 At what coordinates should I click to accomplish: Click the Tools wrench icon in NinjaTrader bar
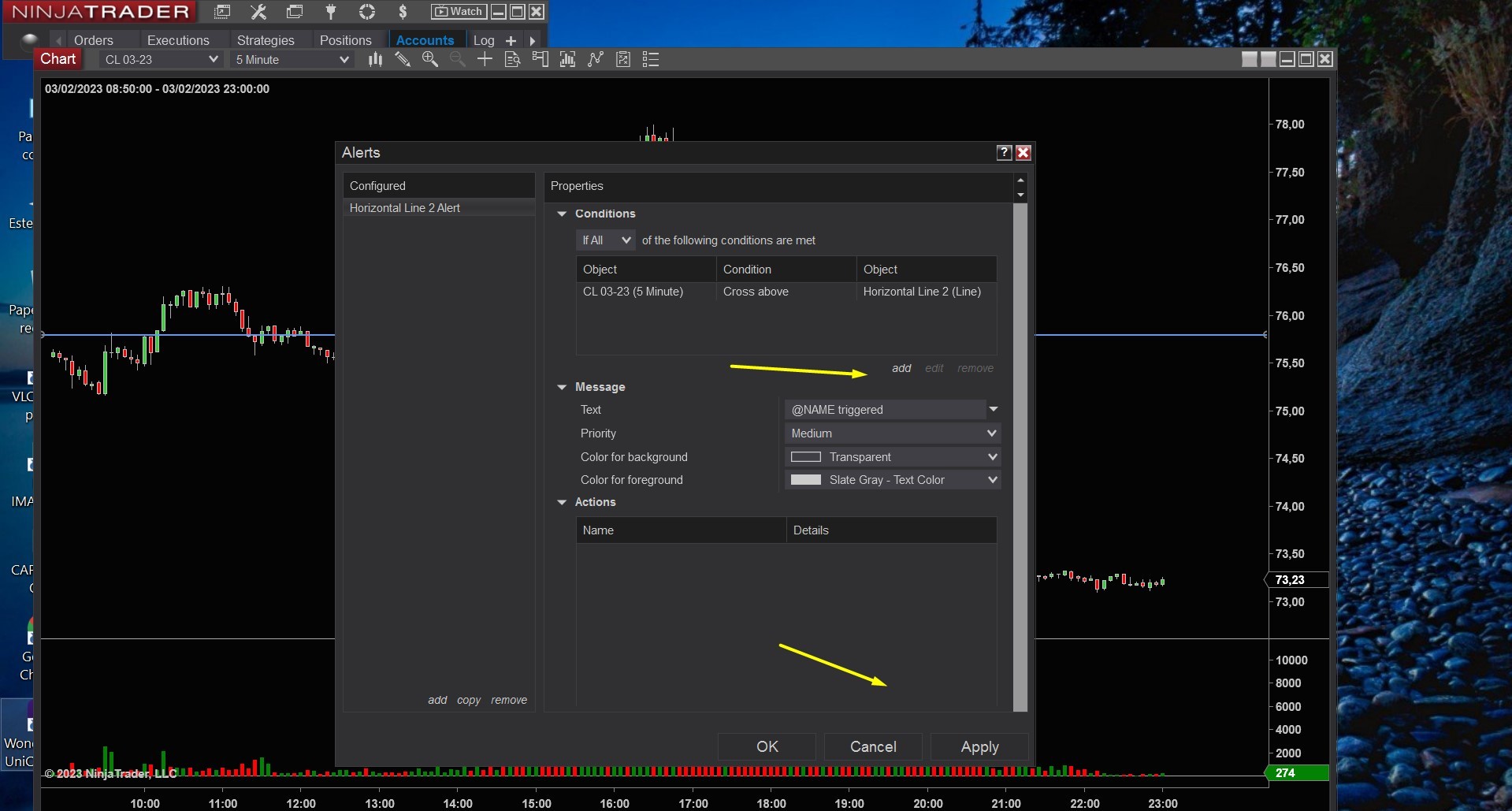(258, 12)
